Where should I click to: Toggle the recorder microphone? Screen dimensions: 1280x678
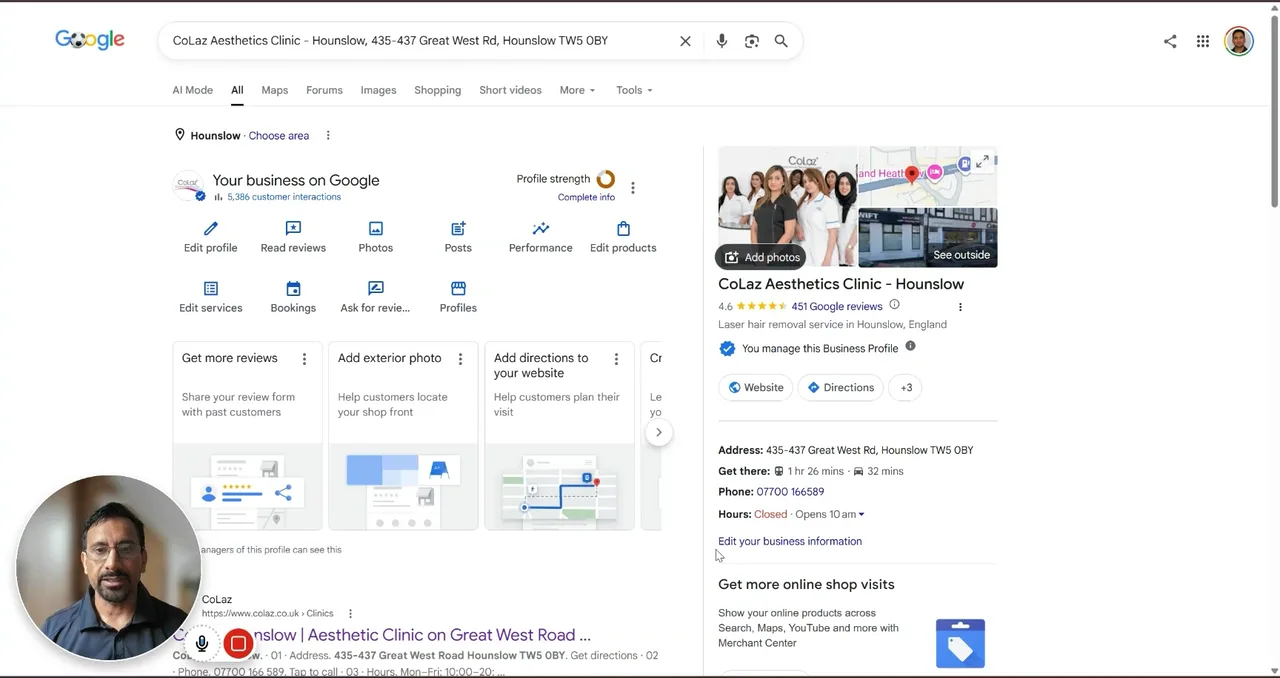(202, 644)
